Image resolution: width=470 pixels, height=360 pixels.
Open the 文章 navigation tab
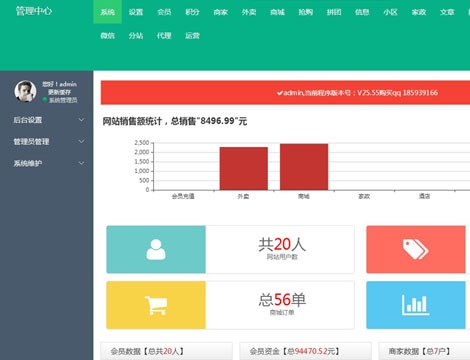point(447,12)
